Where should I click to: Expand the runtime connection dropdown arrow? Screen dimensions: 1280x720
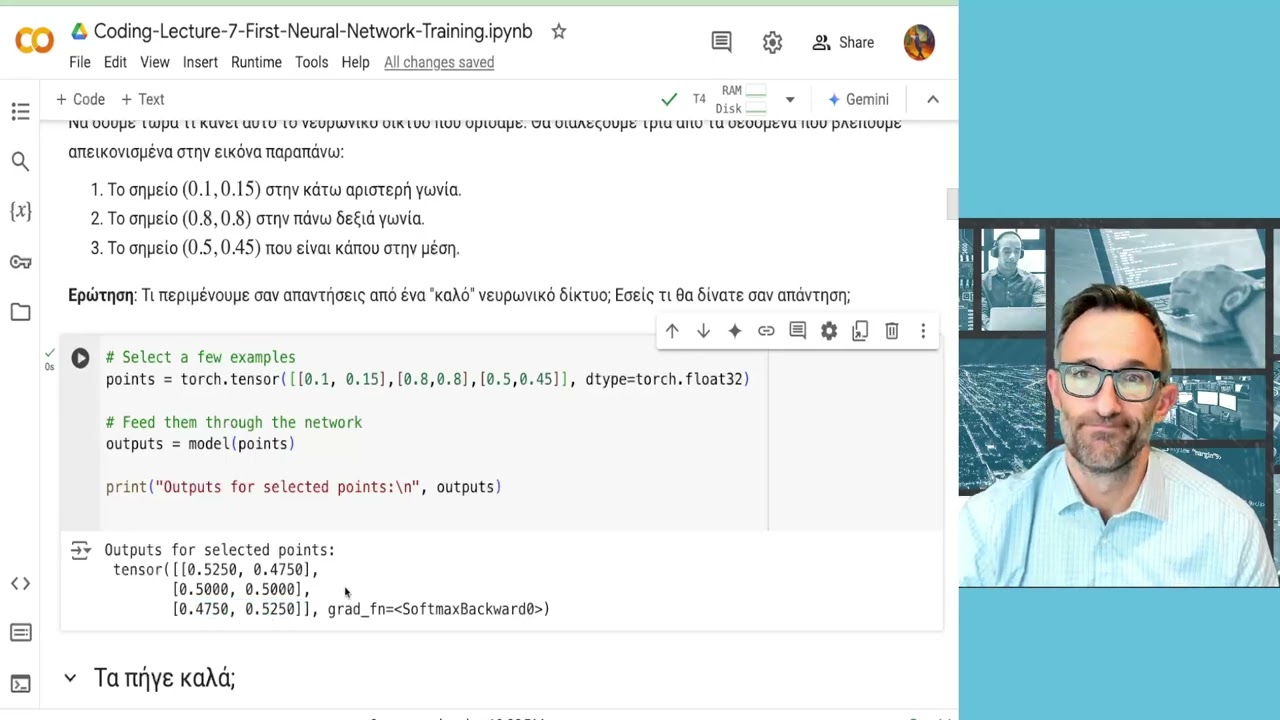(x=790, y=99)
